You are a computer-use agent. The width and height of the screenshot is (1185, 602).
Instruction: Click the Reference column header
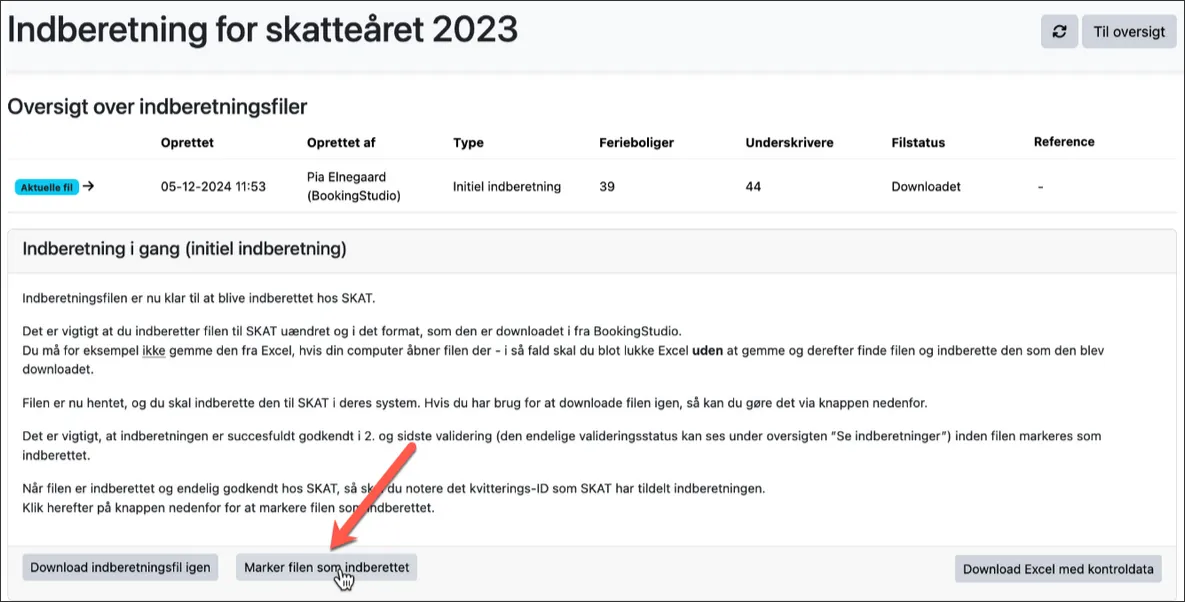pos(1064,142)
